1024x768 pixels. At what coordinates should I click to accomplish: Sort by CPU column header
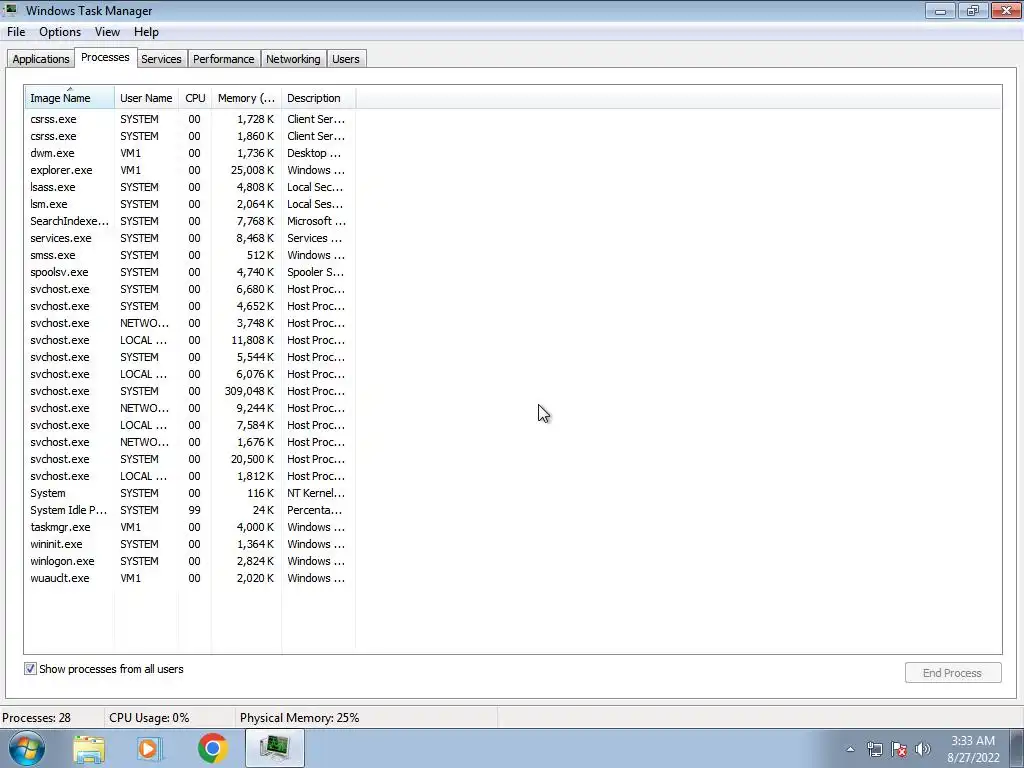[195, 98]
